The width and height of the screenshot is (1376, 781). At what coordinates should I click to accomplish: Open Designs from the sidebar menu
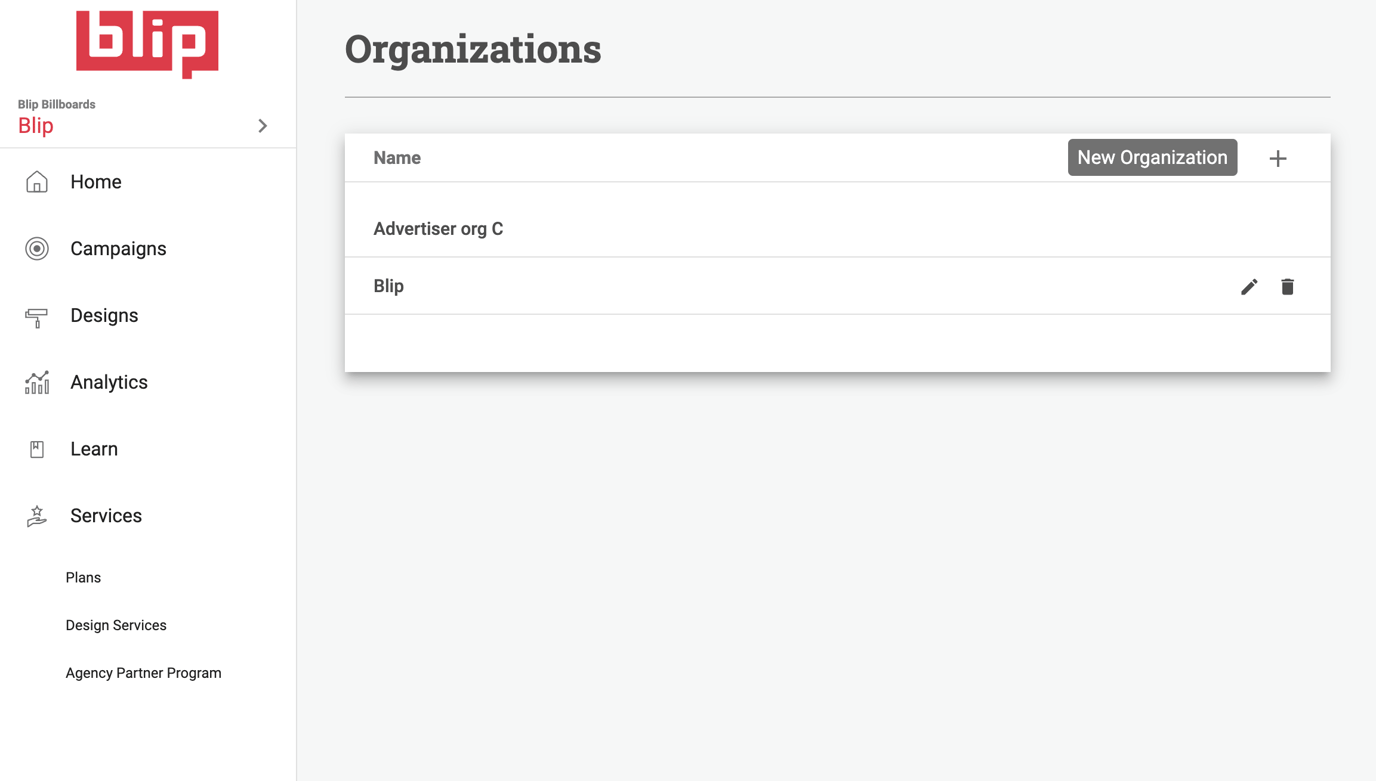pyautogui.click(x=103, y=315)
